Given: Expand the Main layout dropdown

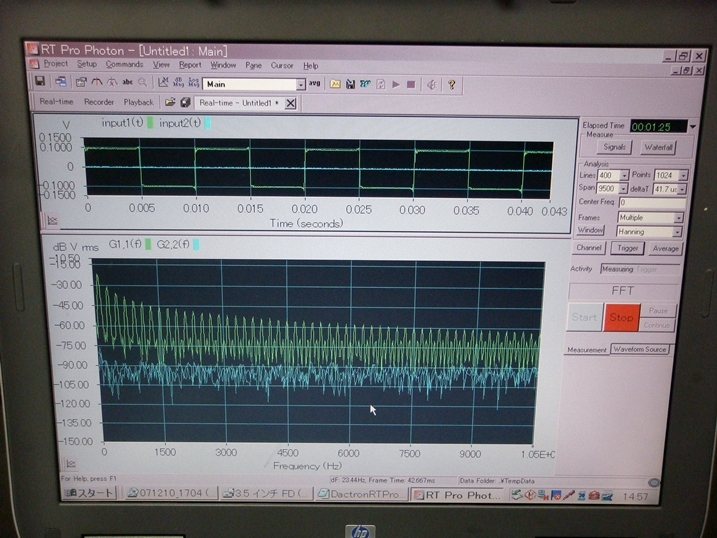Looking at the screenshot, I should point(300,85).
